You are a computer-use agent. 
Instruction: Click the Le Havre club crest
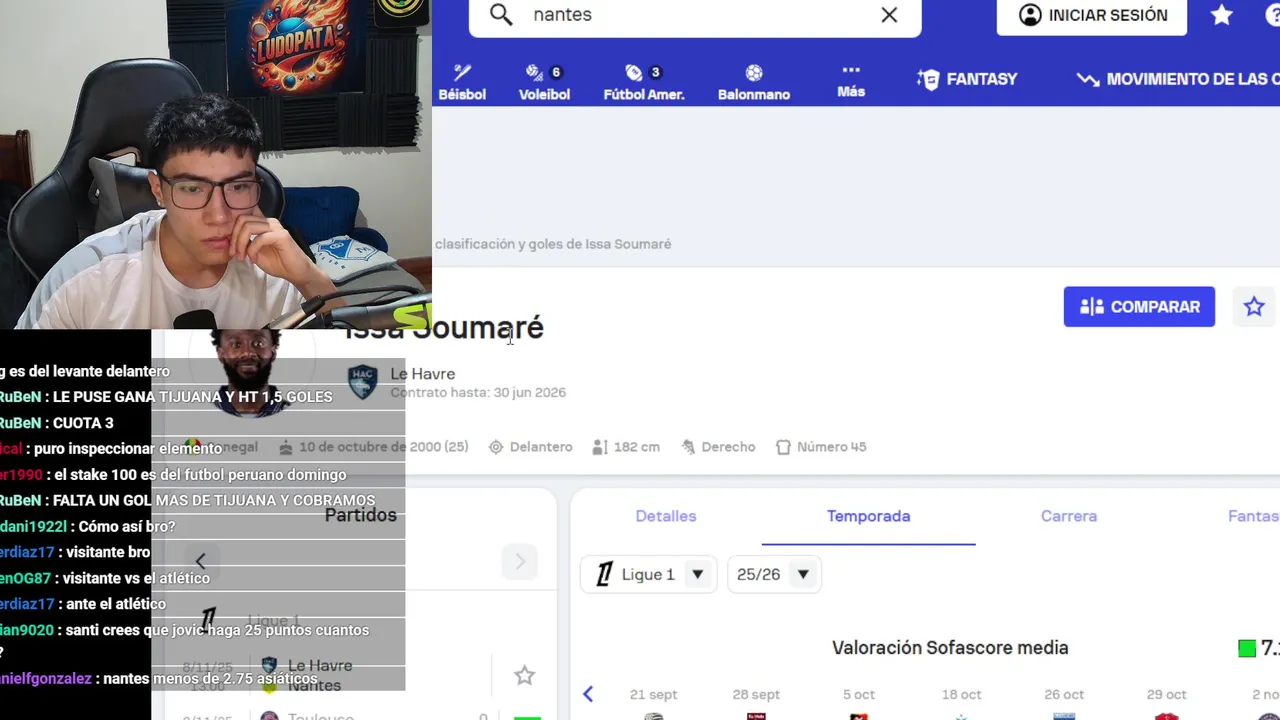click(x=362, y=382)
